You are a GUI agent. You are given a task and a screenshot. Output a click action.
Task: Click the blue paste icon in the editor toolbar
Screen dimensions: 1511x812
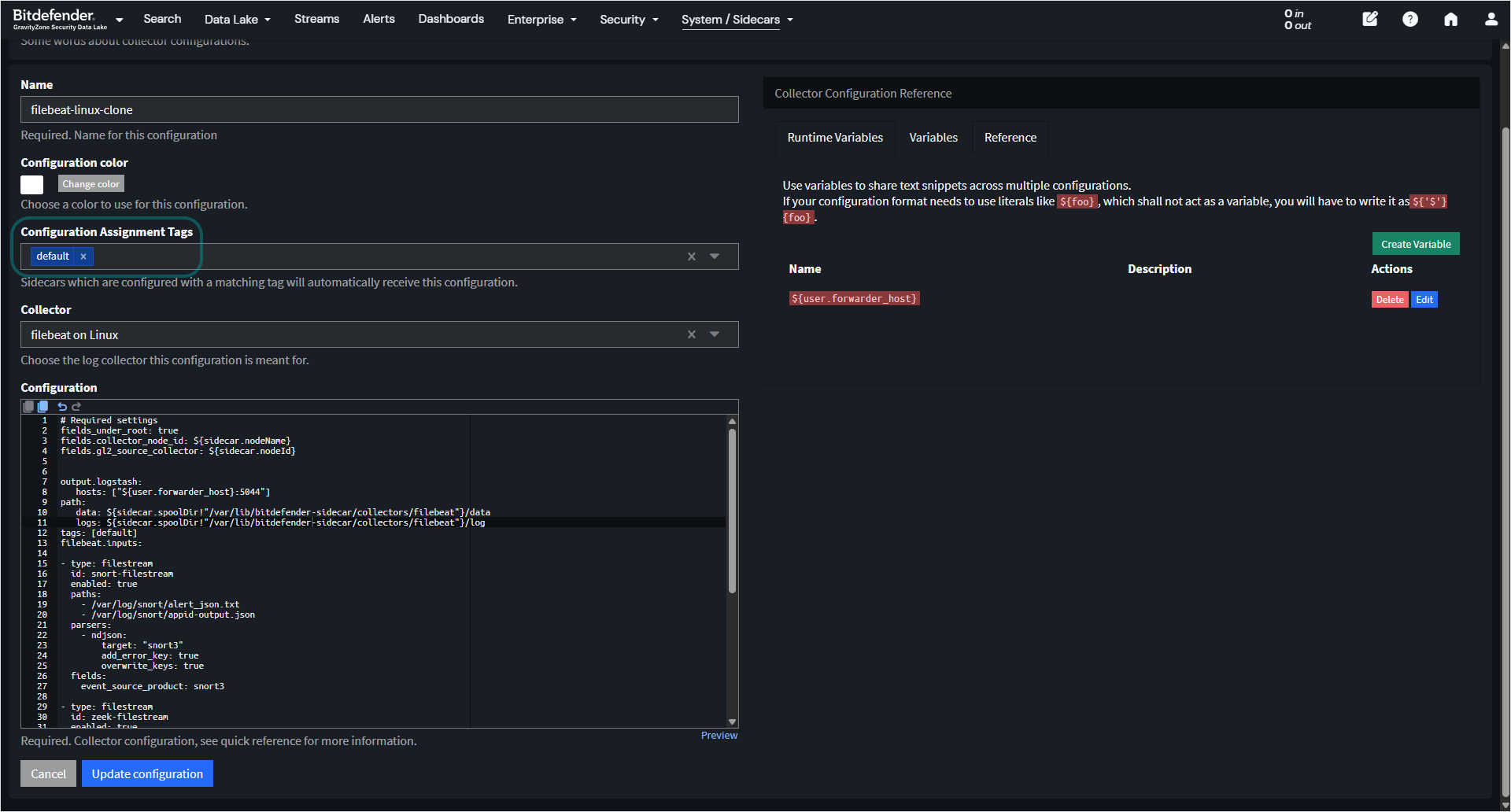coord(42,407)
